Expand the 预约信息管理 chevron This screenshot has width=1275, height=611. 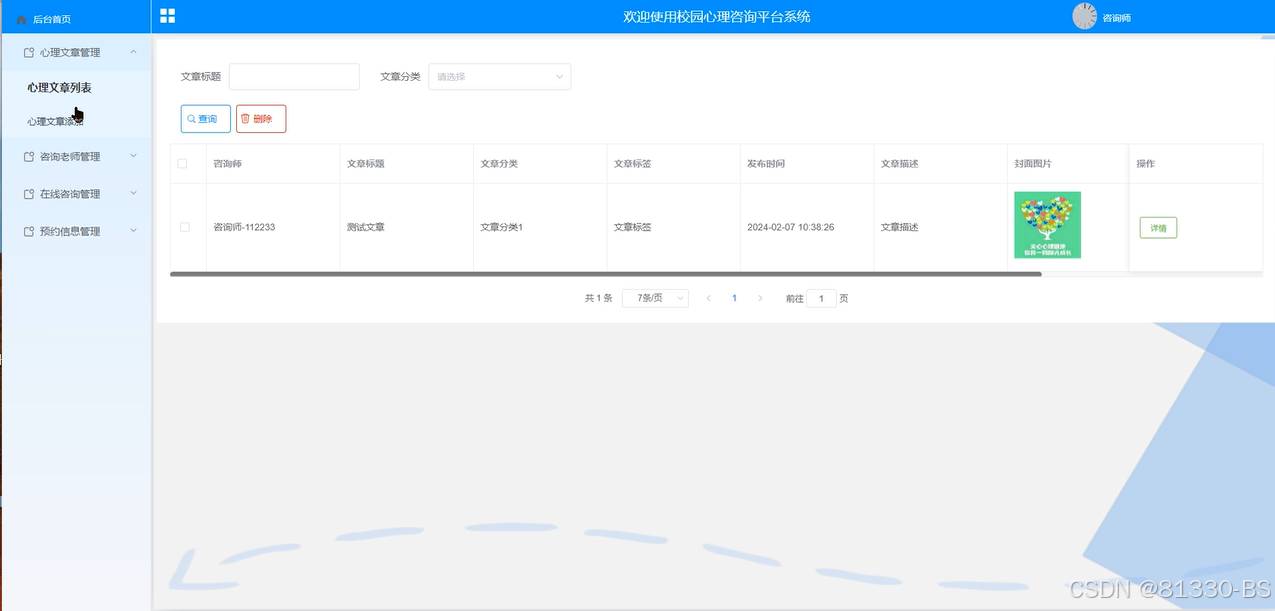[x=134, y=230]
